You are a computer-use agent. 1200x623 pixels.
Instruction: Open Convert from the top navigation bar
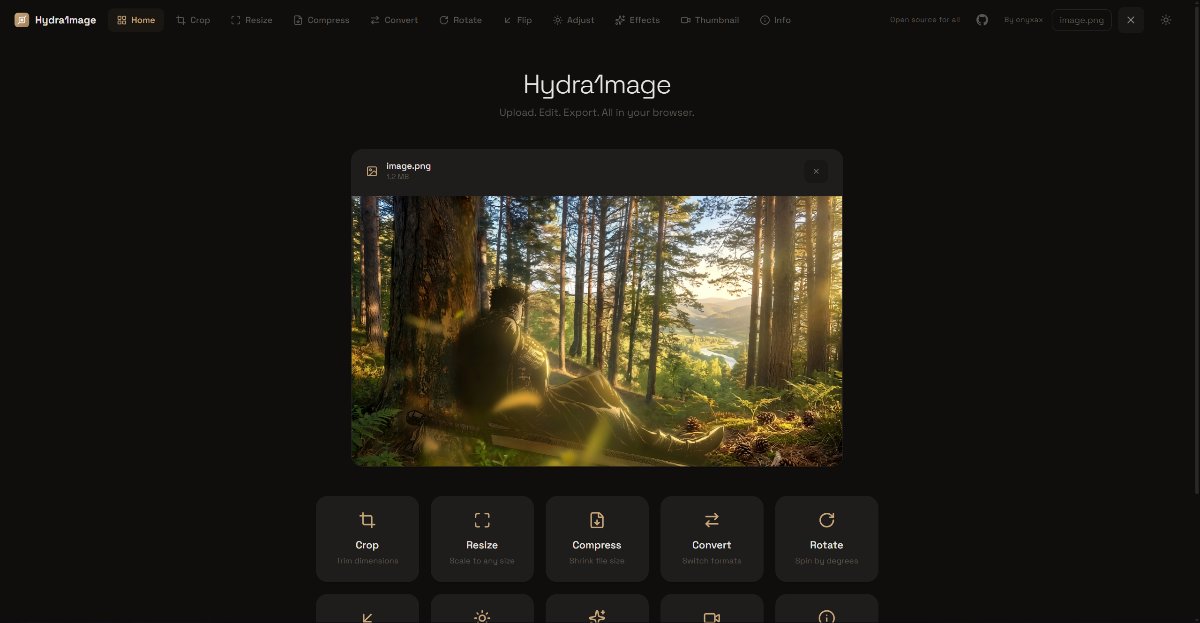coord(394,20)
